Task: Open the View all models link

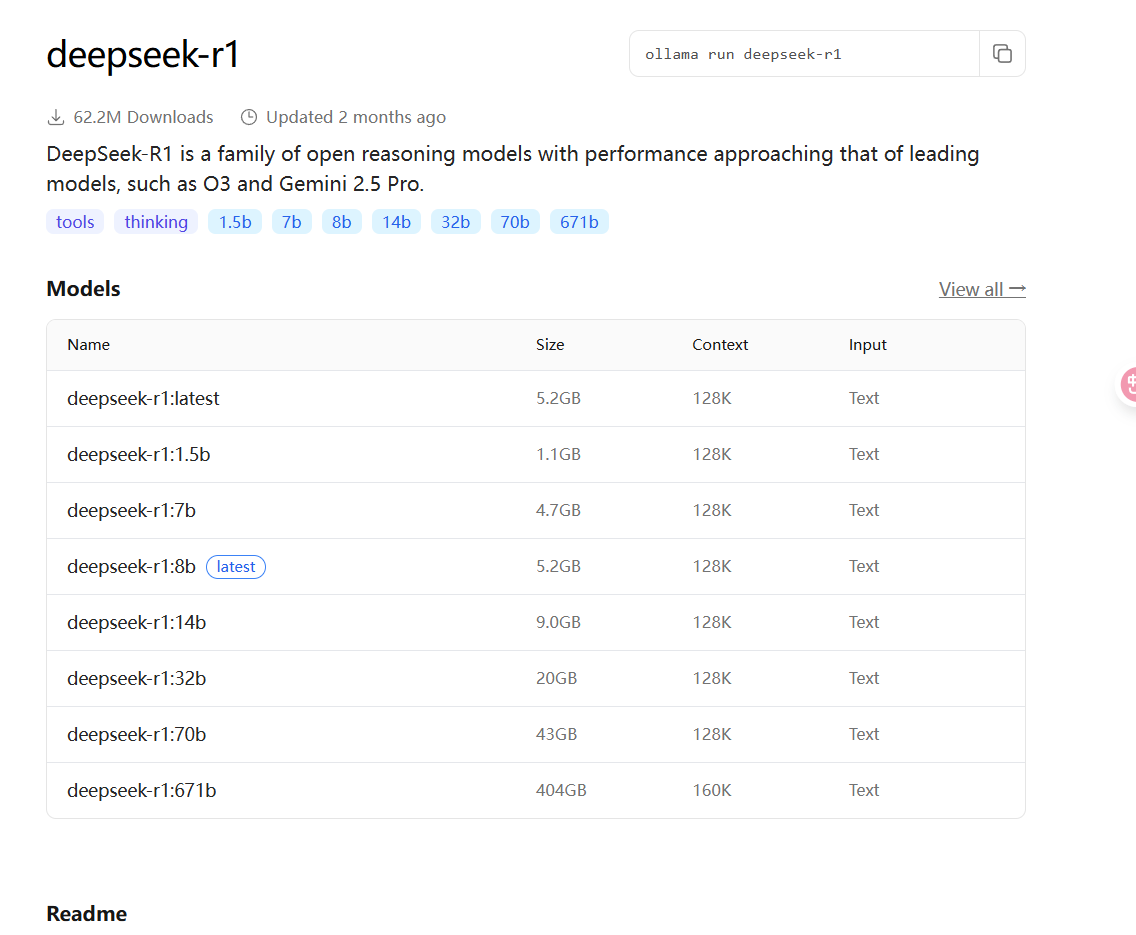Action: (982, 289)
